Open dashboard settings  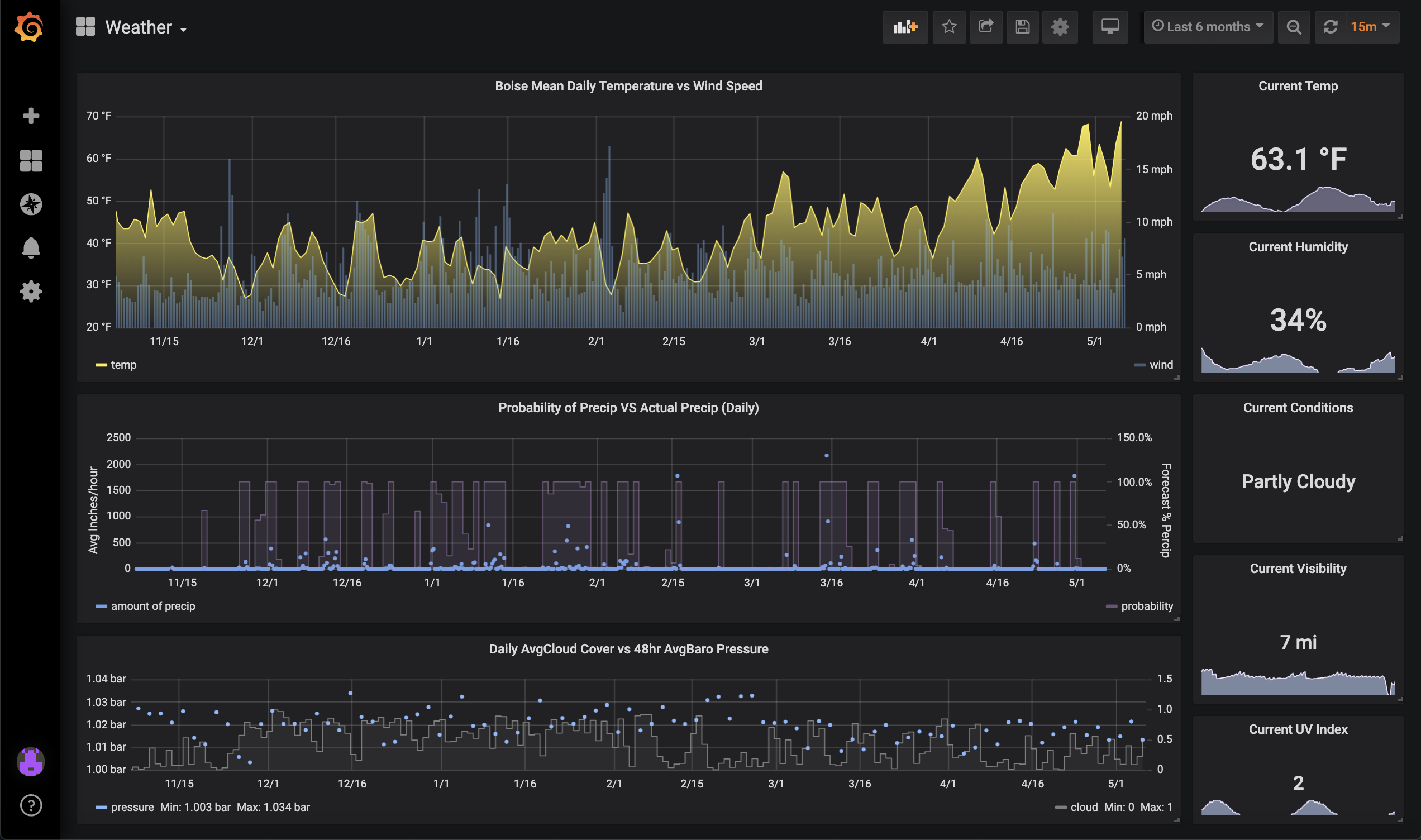point(1060,27)
